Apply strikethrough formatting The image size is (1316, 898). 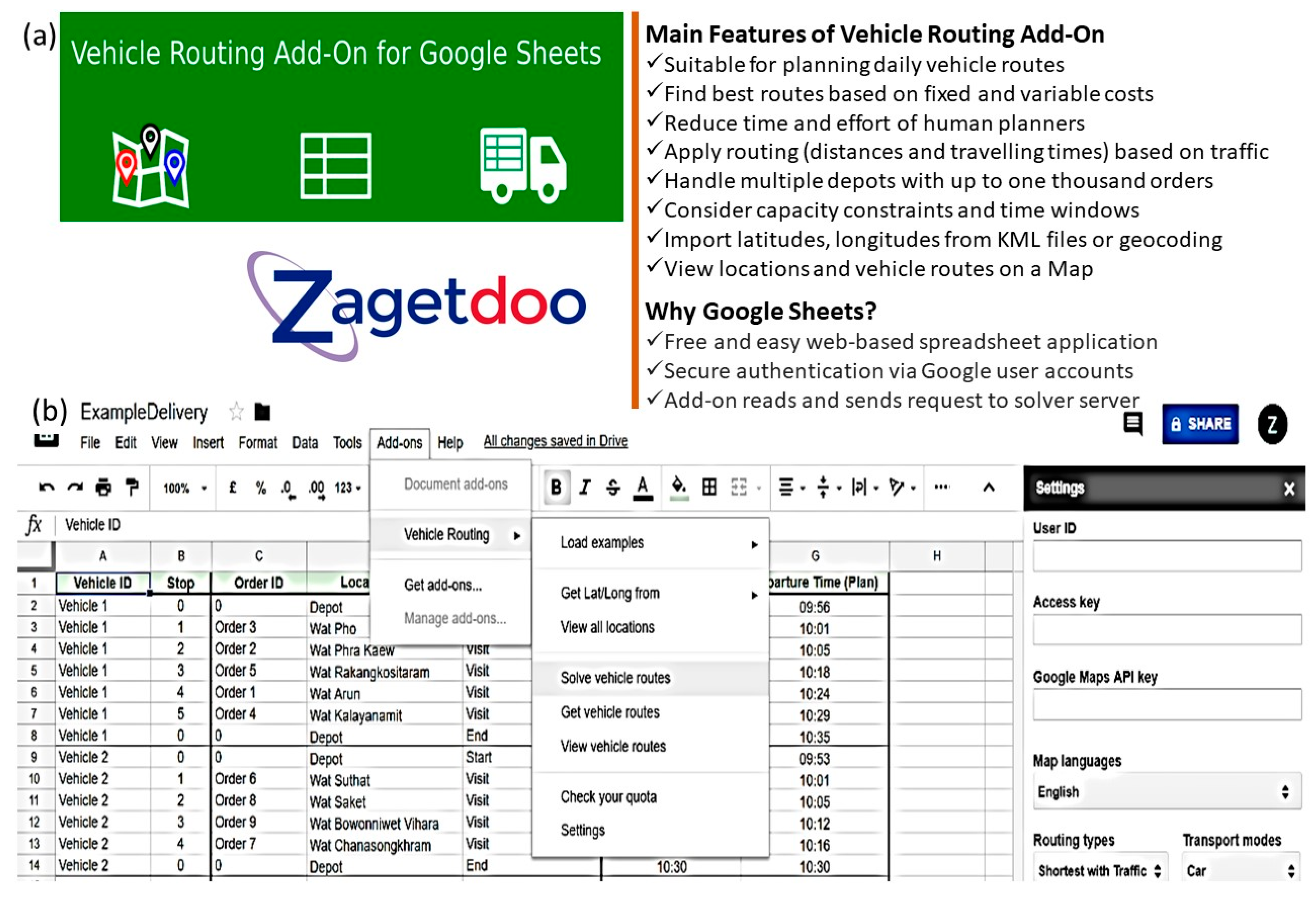click(x=613, y=487)
